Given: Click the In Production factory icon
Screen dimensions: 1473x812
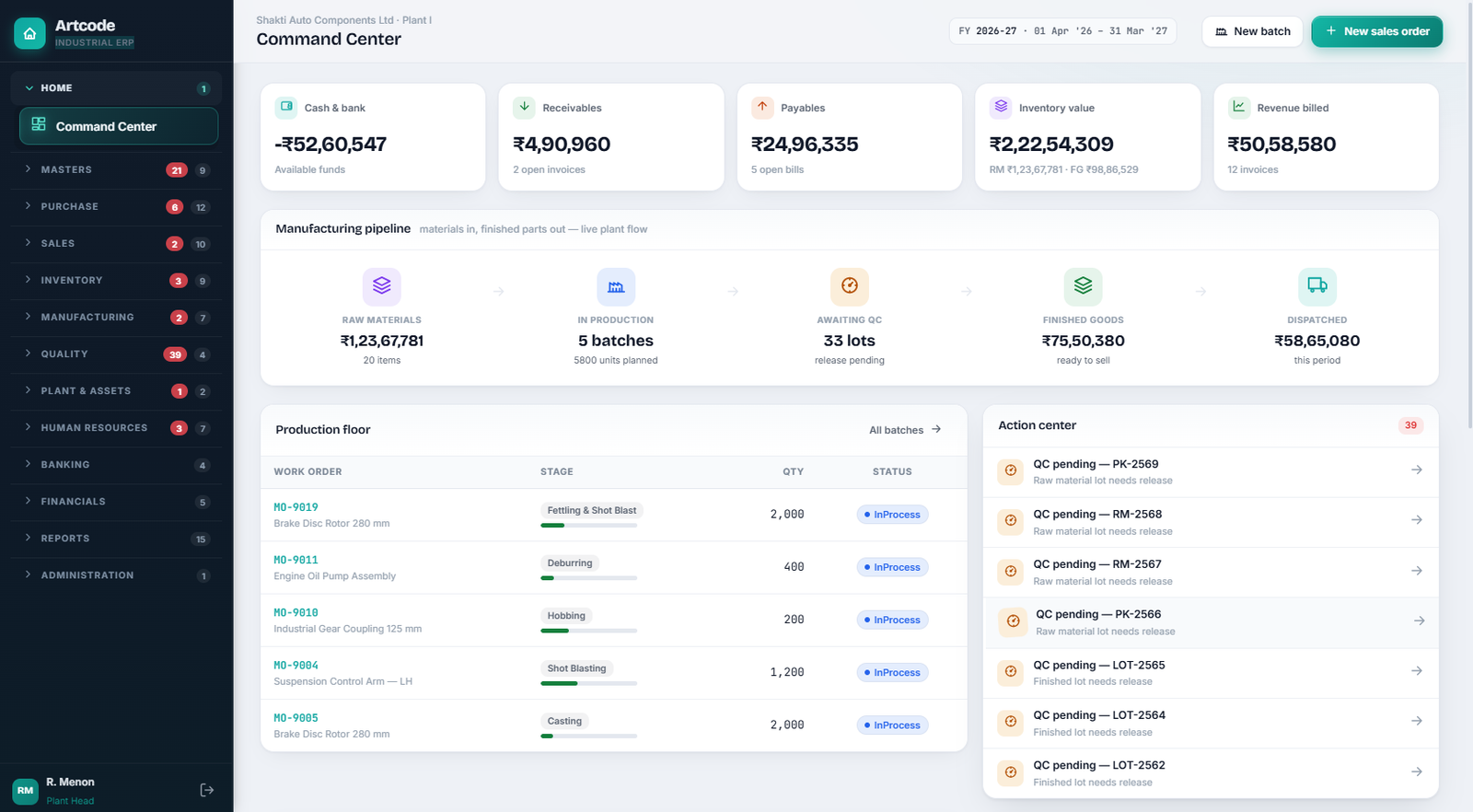Looking at the screenshot, I should tap(616, 286).
